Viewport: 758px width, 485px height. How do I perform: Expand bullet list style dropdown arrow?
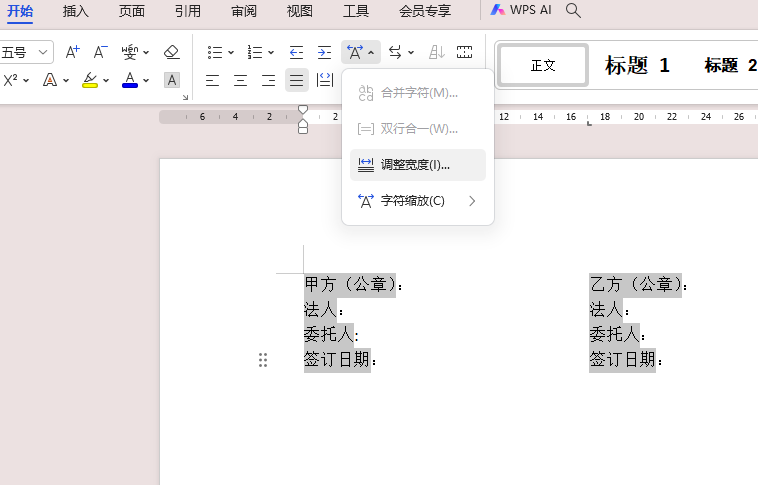[231, 52]
